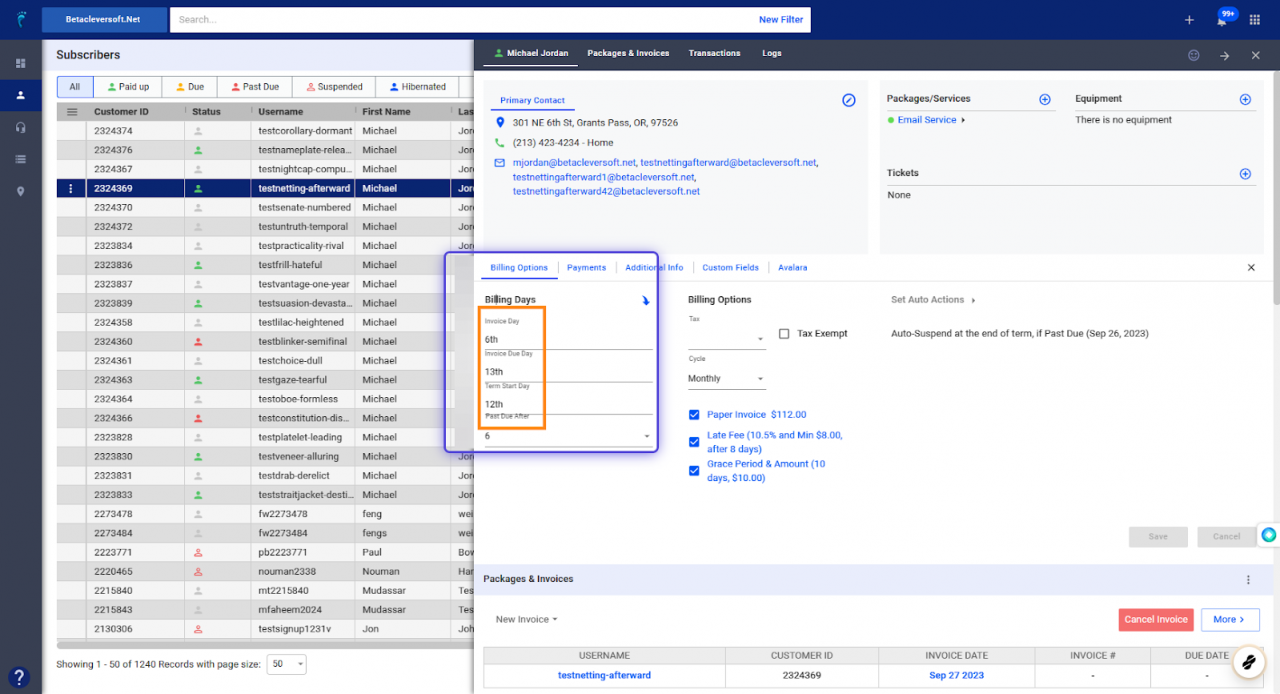Select the headset support icon in sidebar
The width and height of the screenshot is (1280, 694).
(19, 128)
